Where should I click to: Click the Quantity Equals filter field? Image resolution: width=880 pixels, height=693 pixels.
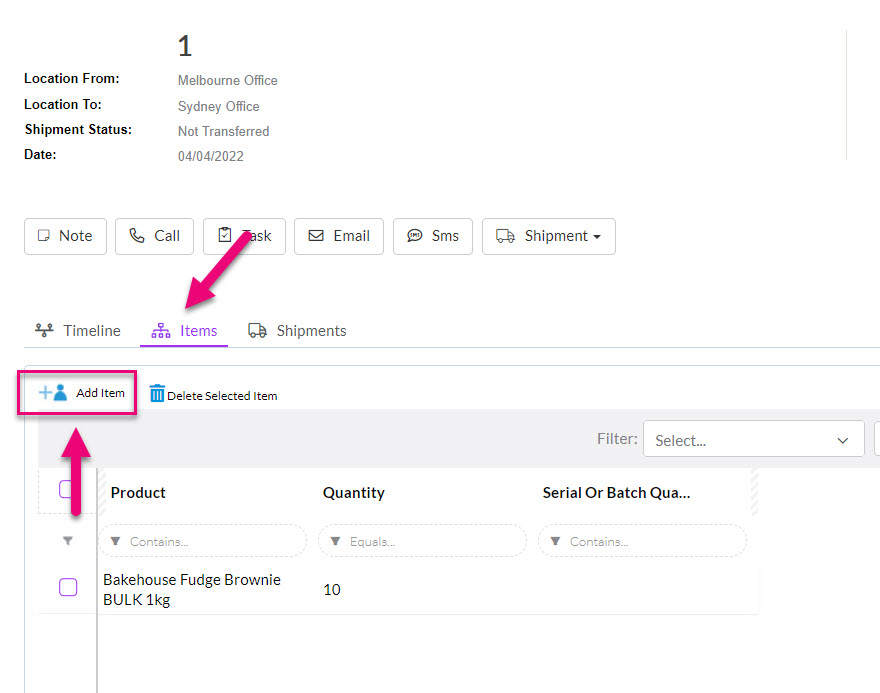coord(422,541)
